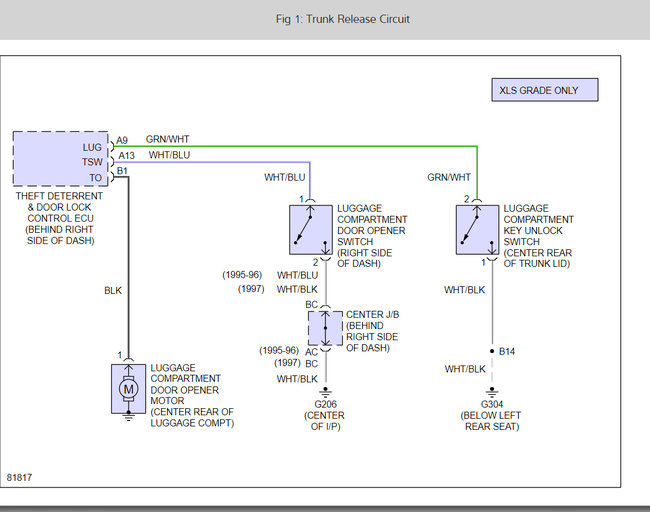This screenshot has width=650, height=512.
Task: Click the 'BC' label above Center J/B
Action: (312, 305)
